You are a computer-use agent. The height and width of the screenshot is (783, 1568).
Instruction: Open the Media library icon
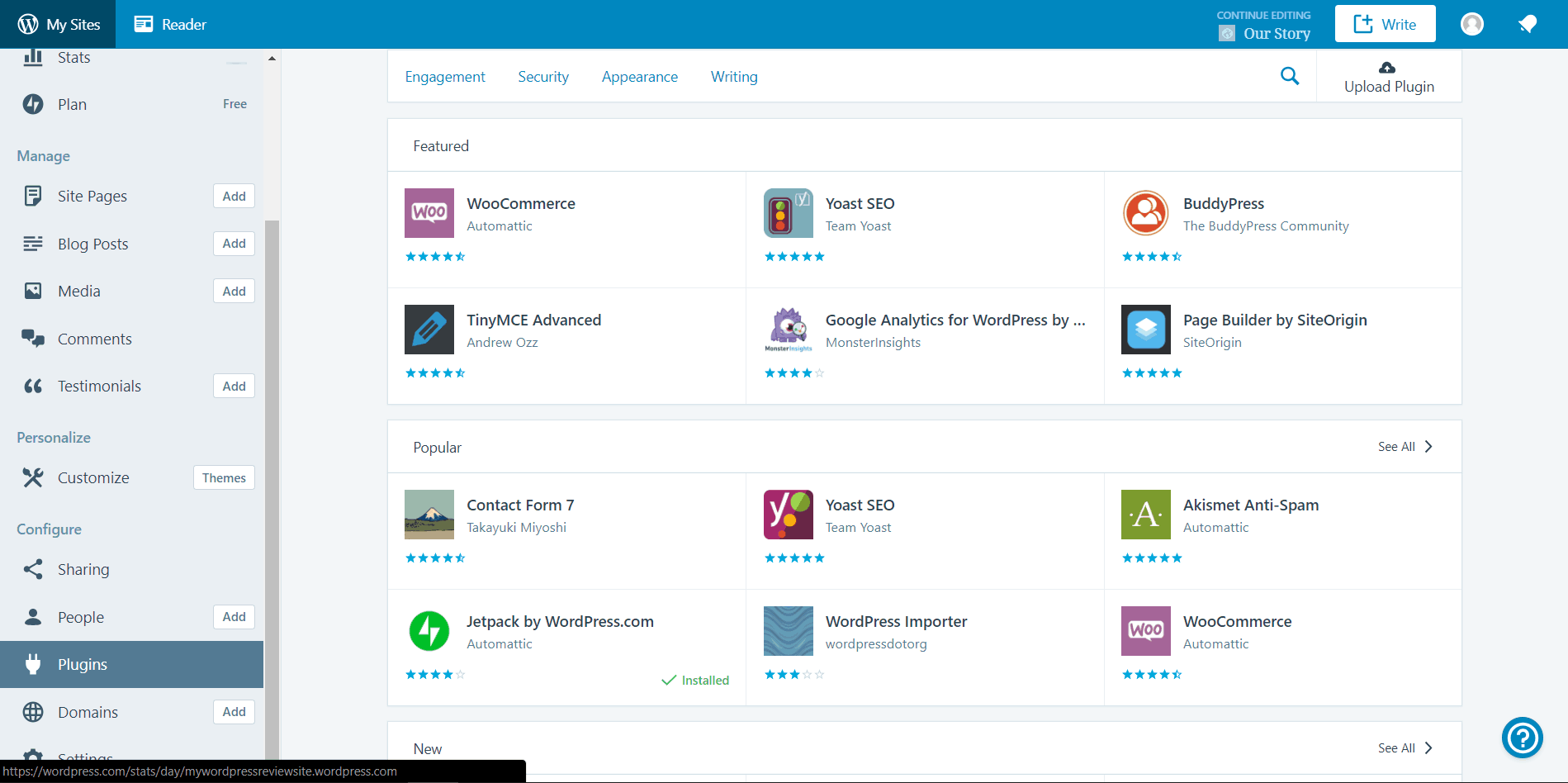(32, 291)
